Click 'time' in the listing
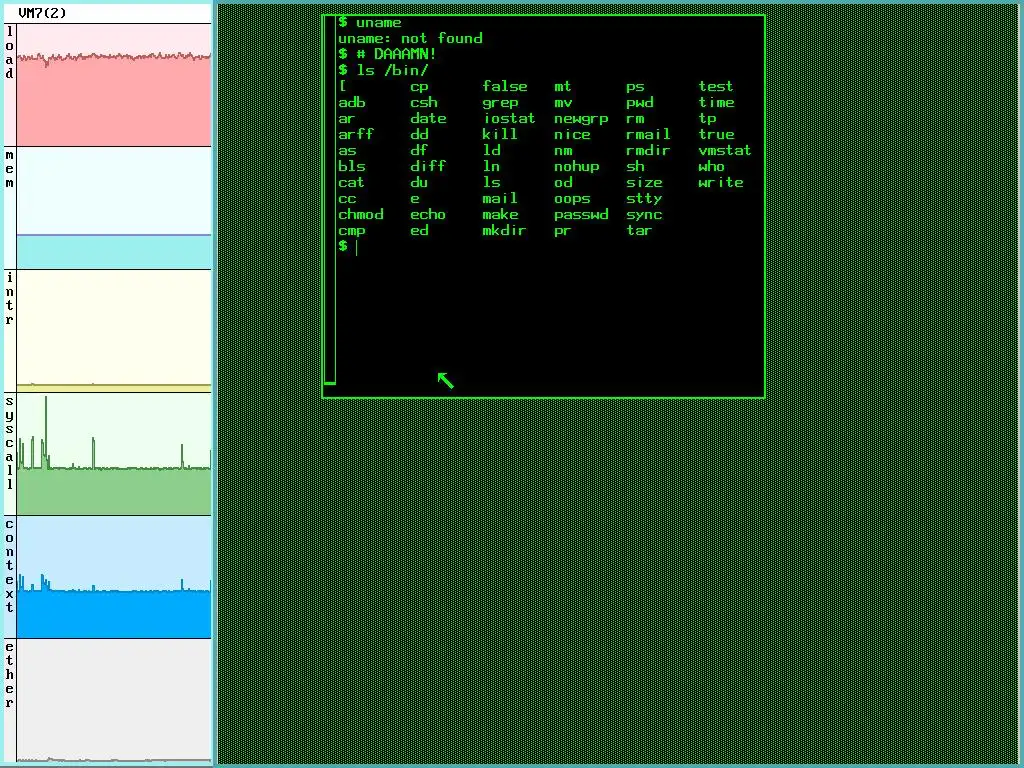Image resolution: width=1024 pixels, height=768 pixels. click(x=716, y=103)
